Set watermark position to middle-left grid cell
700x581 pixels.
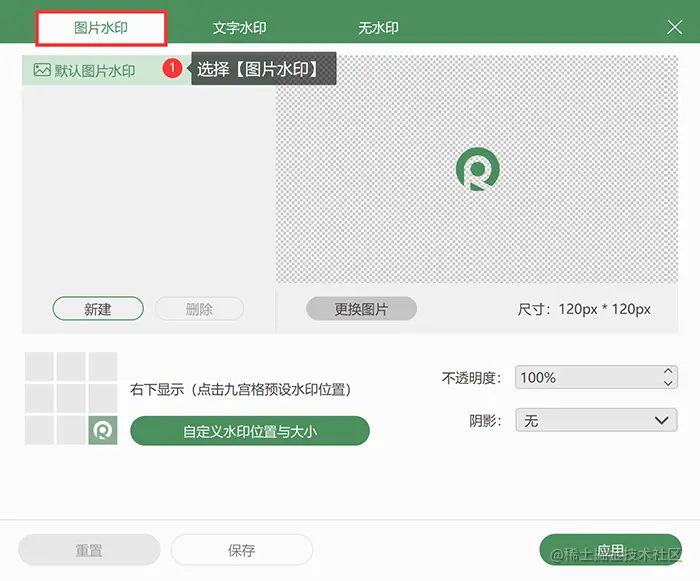pyautogui.click(x=39, y=398)
